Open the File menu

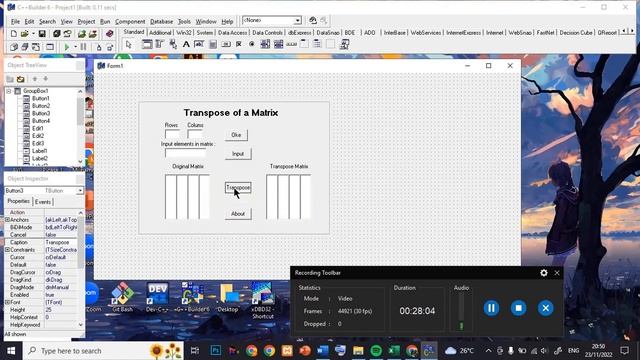point(15,21)
